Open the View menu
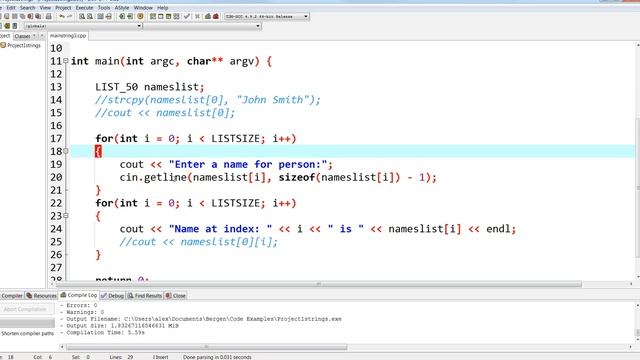This screenshot has width=640, height=360. point(45,8)
